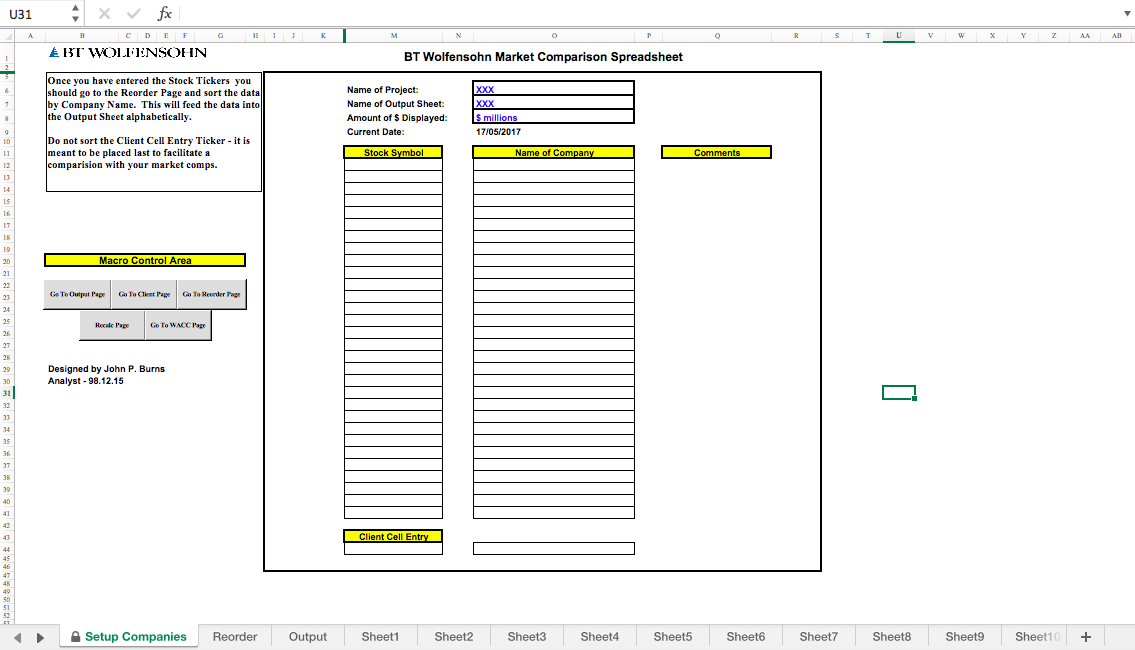This screenshot has width=1135, height=650.
Task: Open the Sheet6 tab
Action: click(x=746, y=637)
